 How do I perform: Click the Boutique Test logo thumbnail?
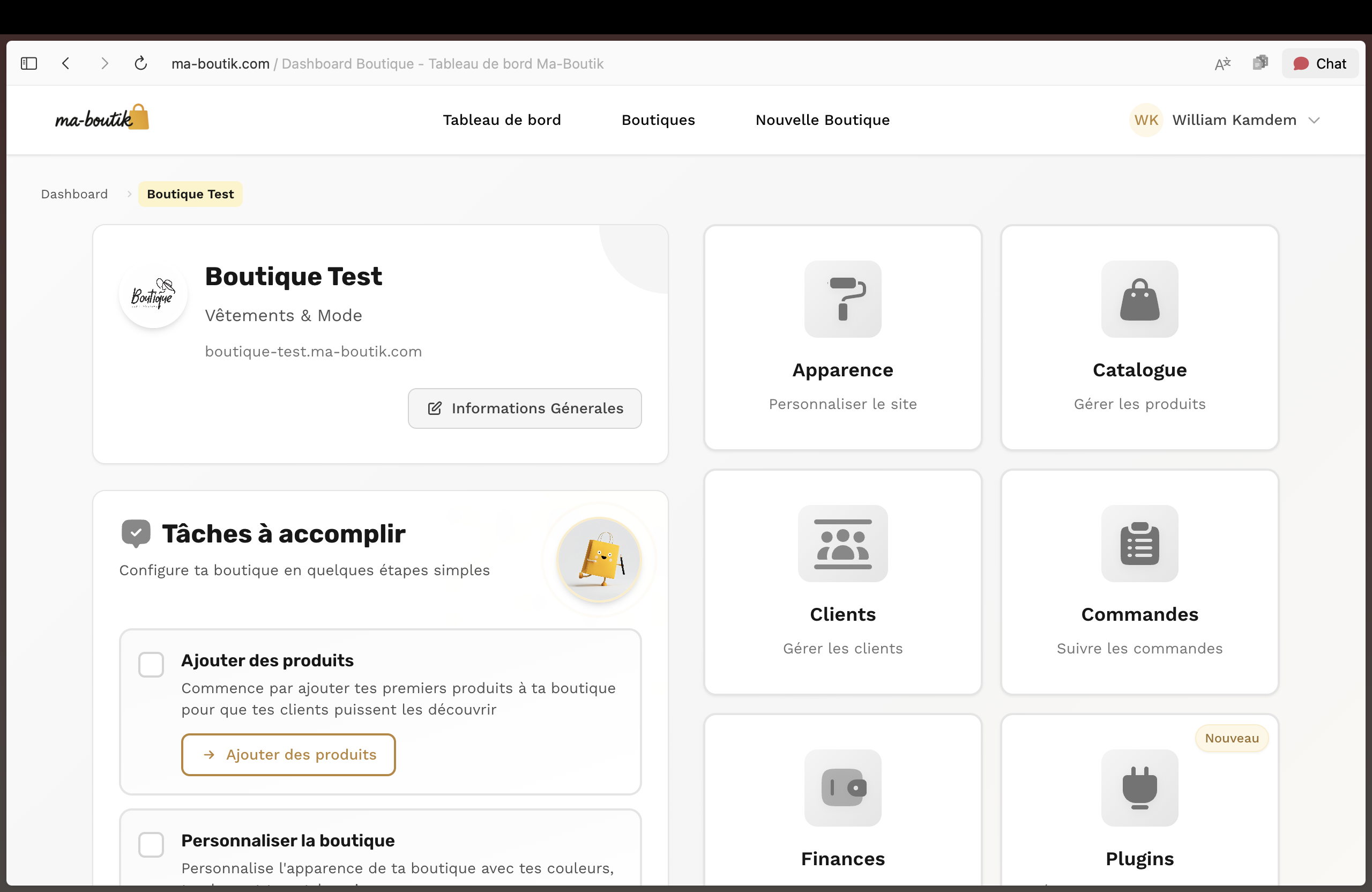153,295
